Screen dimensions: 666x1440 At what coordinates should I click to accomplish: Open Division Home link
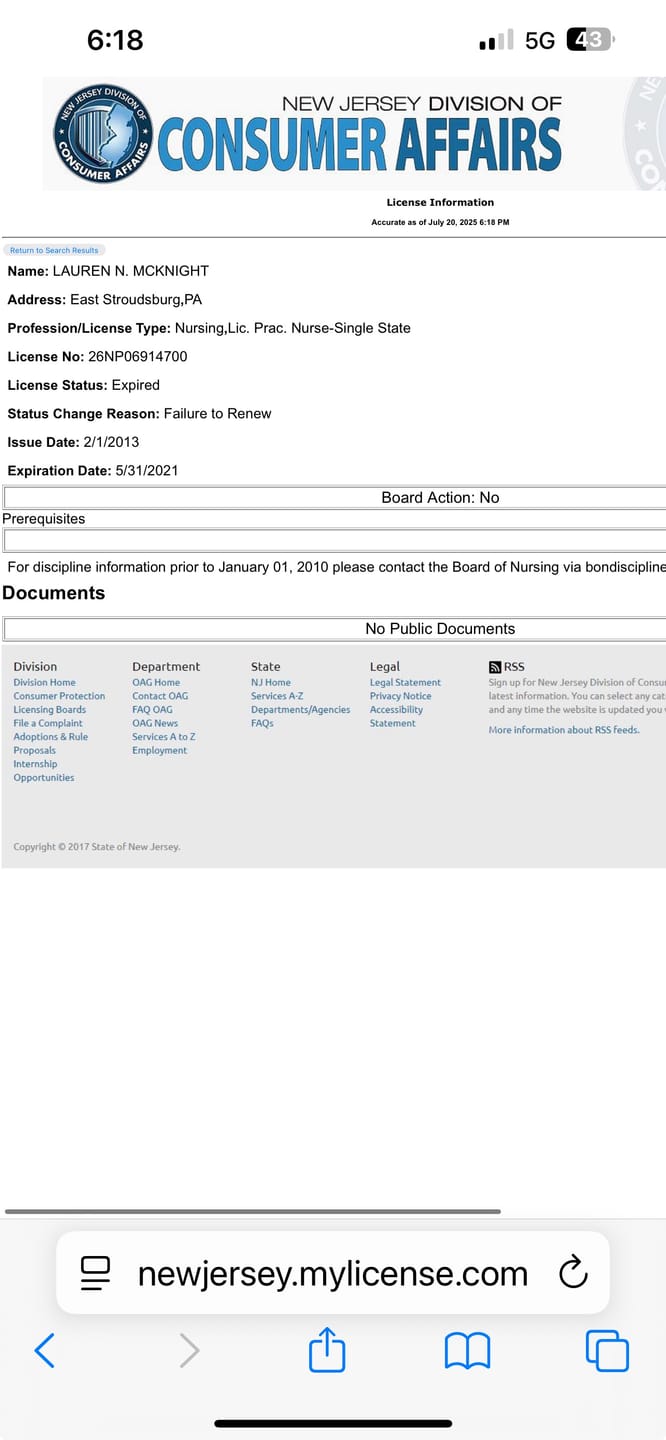point(44,682)
